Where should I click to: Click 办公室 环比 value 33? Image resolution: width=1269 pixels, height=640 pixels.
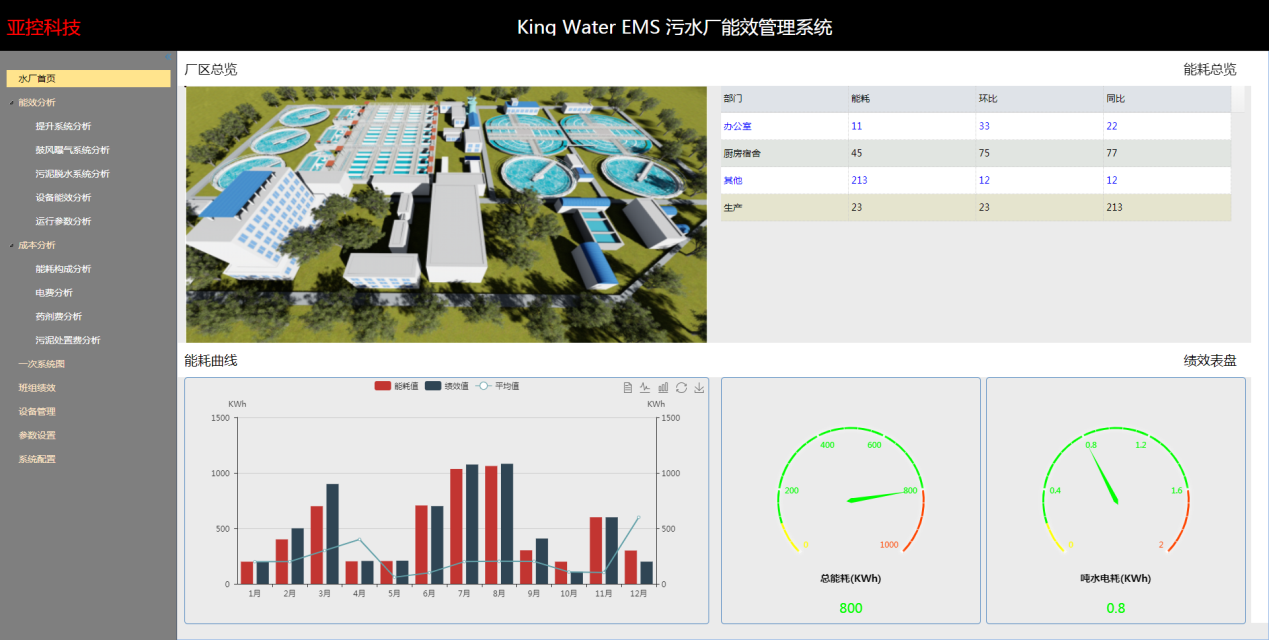(x=985, y=126)
